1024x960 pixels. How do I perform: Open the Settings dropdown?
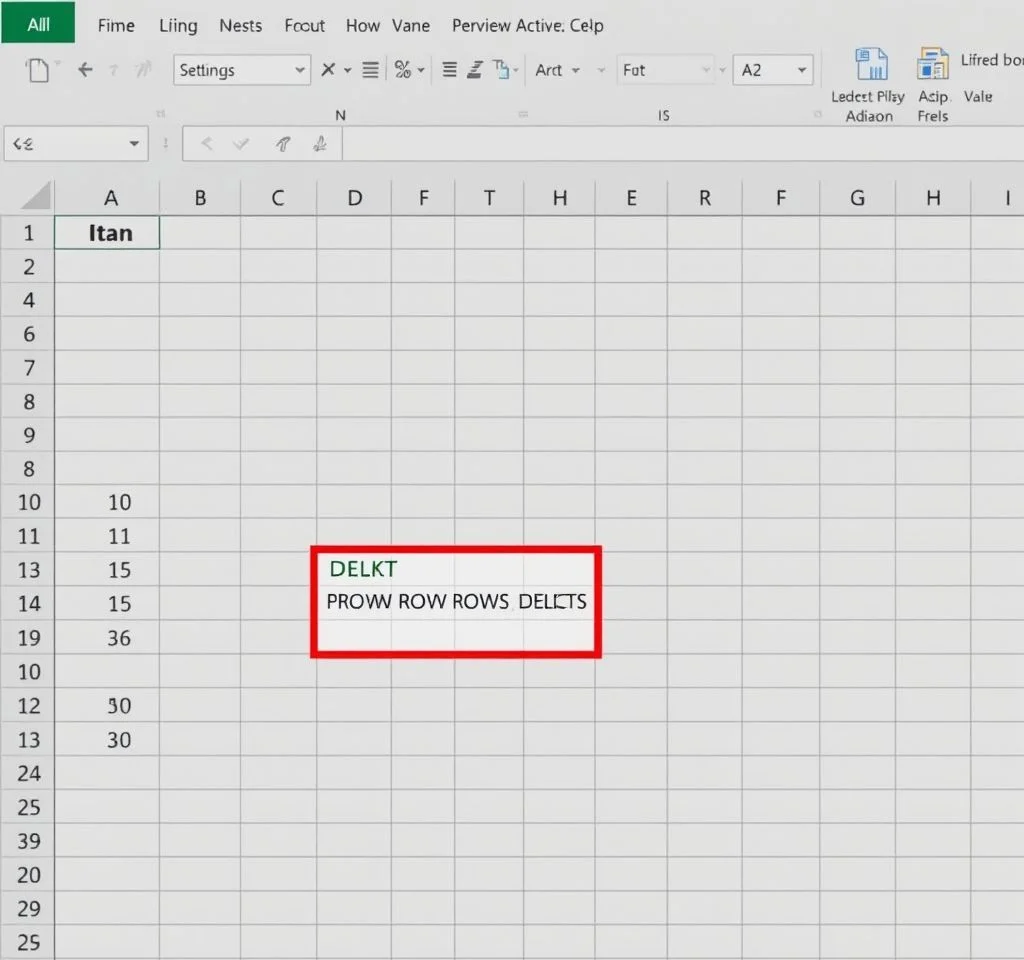coord(241,70)
